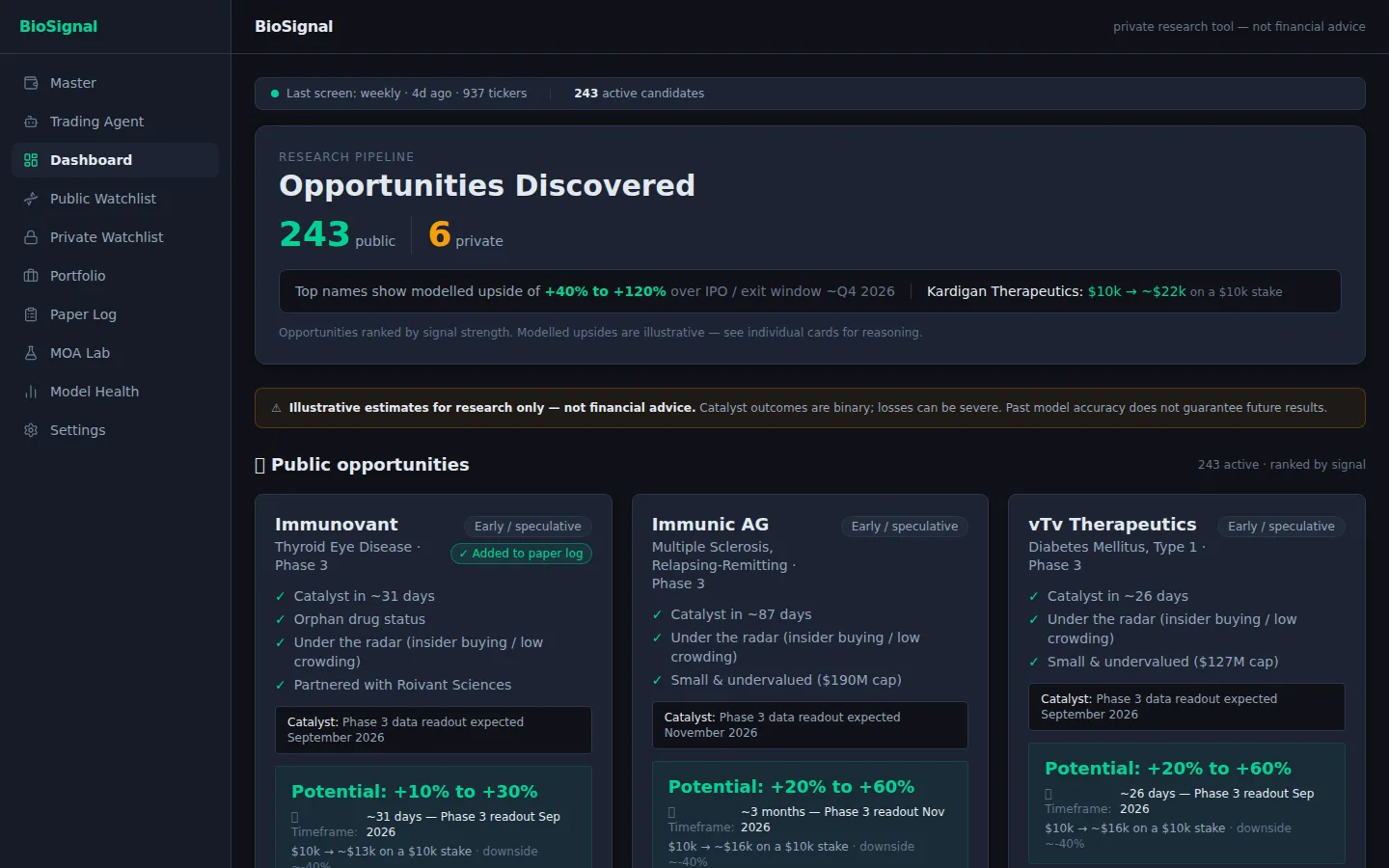
Task: Go to Trading Agent
Action: click(x=115, y=122)
